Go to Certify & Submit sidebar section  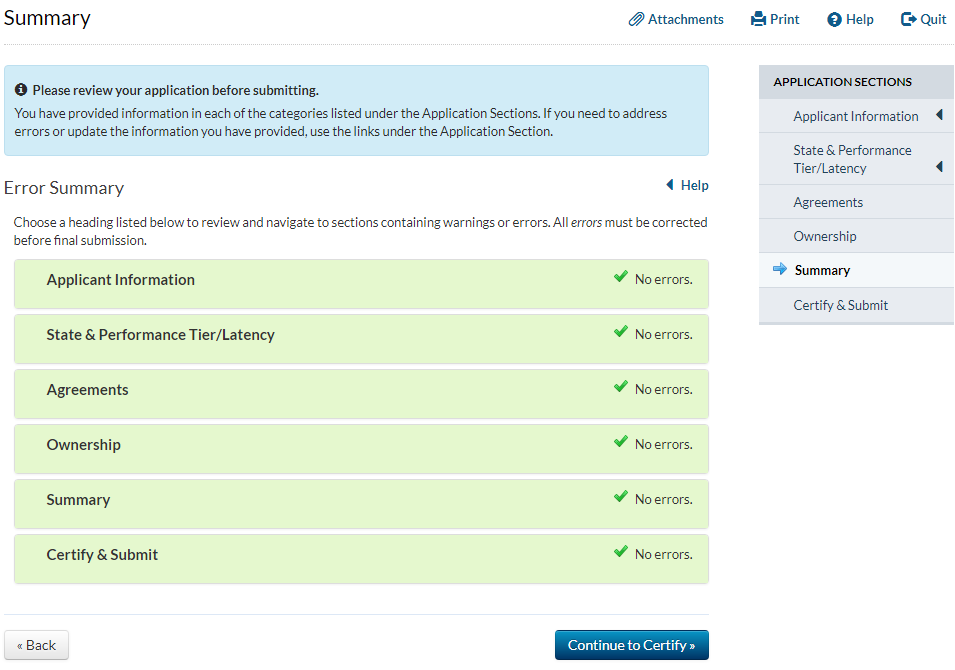click(840, 305)
